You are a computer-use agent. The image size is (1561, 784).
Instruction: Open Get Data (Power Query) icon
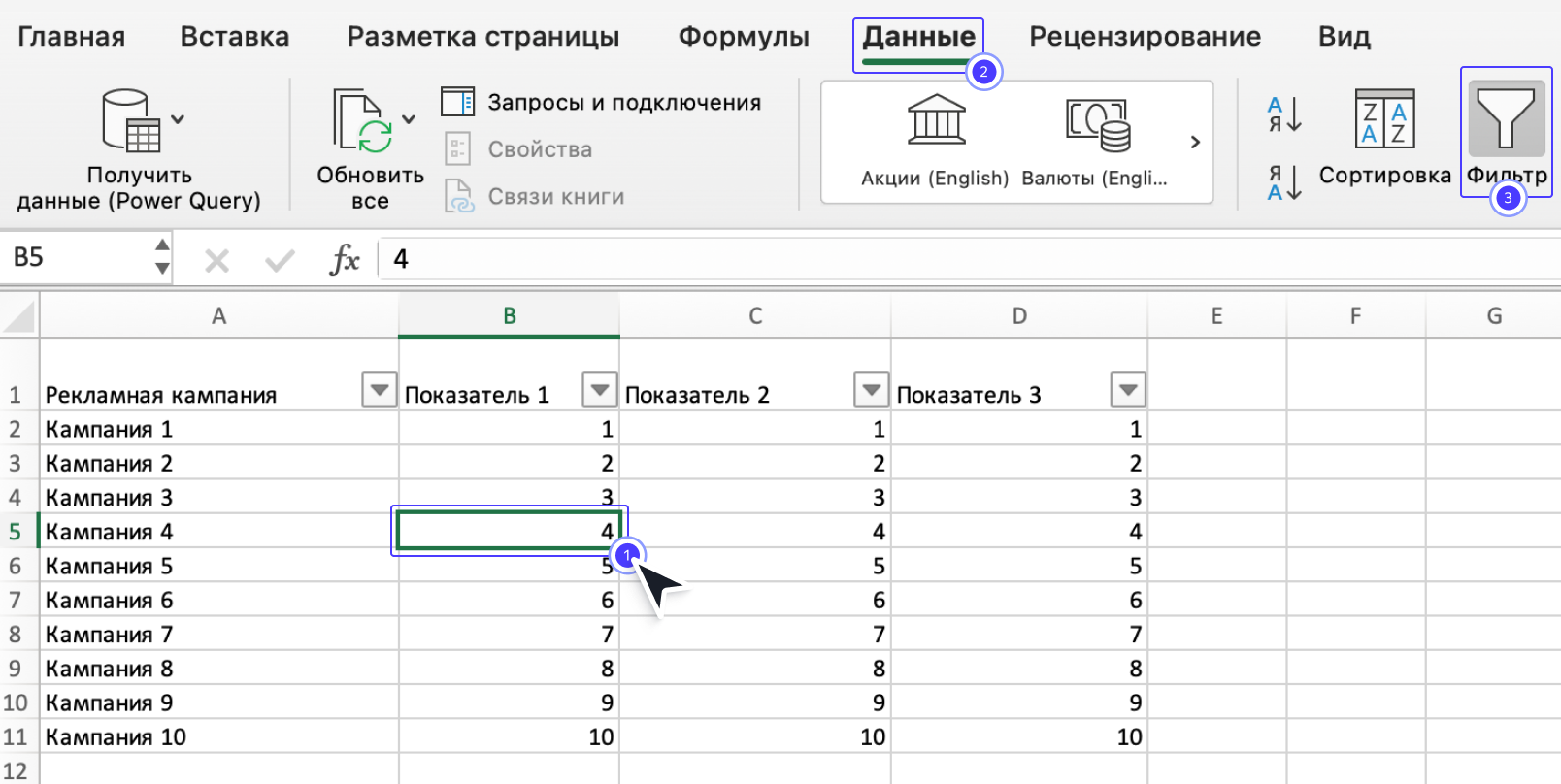tap(131, 121)
